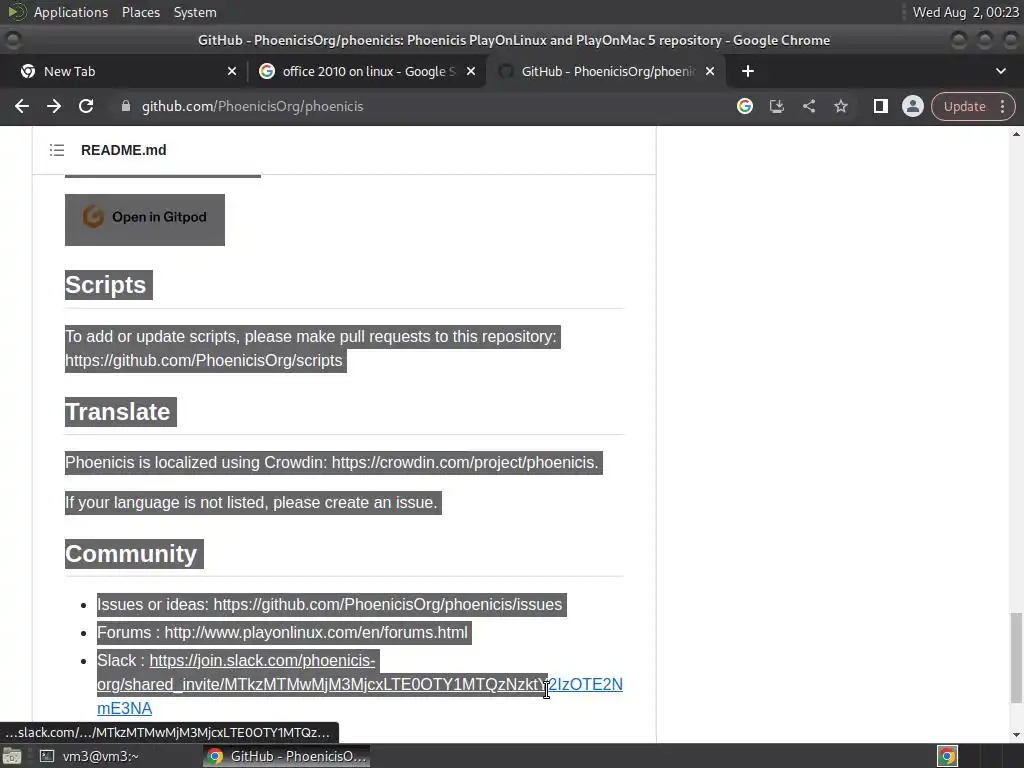Select the GitHub Chrome window taskbar item
Screen dimensions: 1024x768
(x=287, y=756)
